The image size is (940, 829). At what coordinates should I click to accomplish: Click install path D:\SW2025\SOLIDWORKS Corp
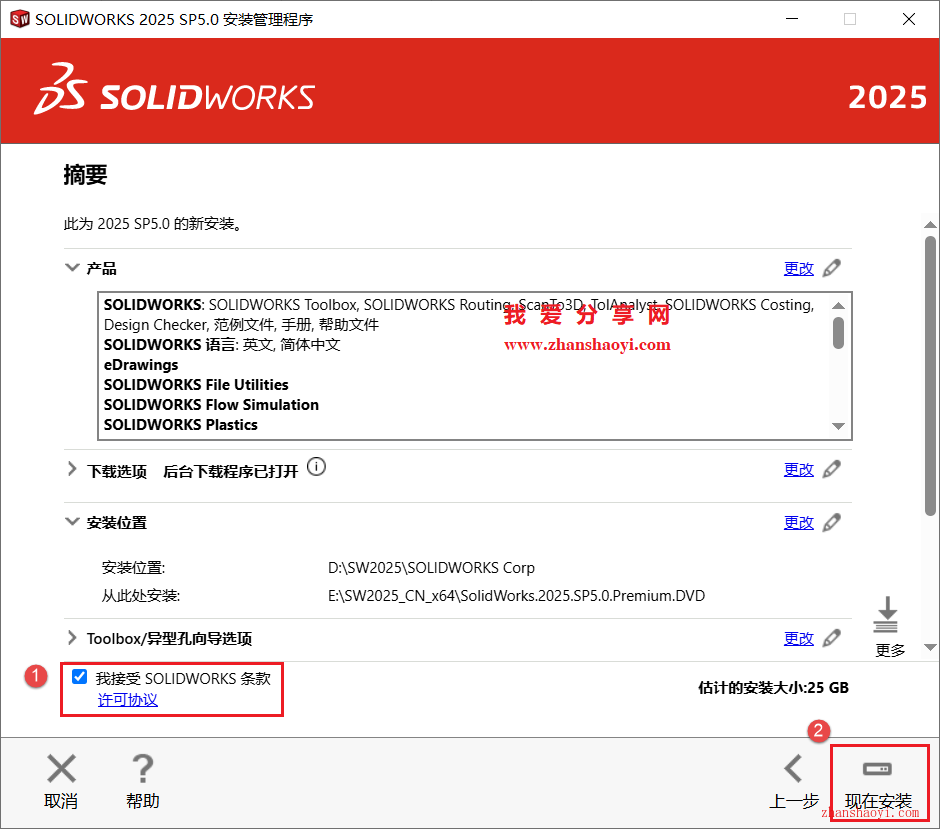tap(431, 568)
